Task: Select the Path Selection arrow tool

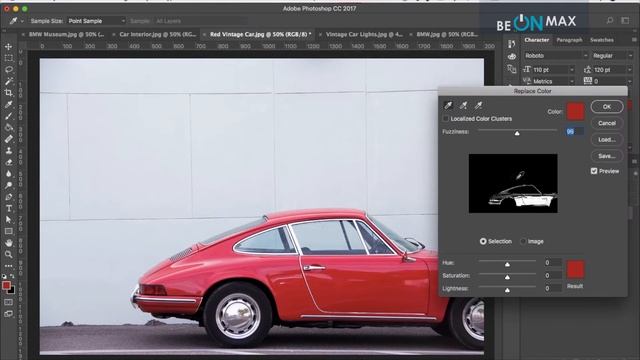Action: coord(9,220)
